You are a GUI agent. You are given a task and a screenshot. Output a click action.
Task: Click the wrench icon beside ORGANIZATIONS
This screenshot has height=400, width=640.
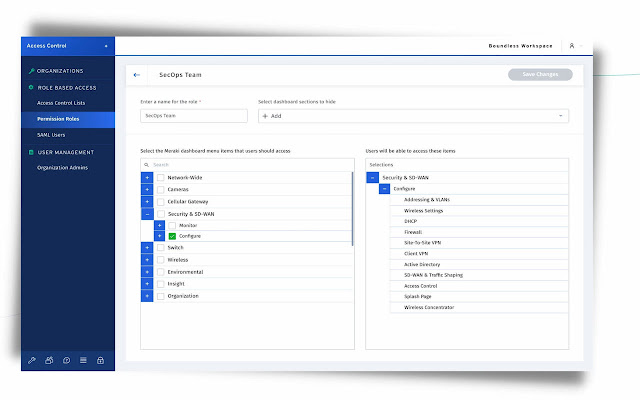(31, 71)
